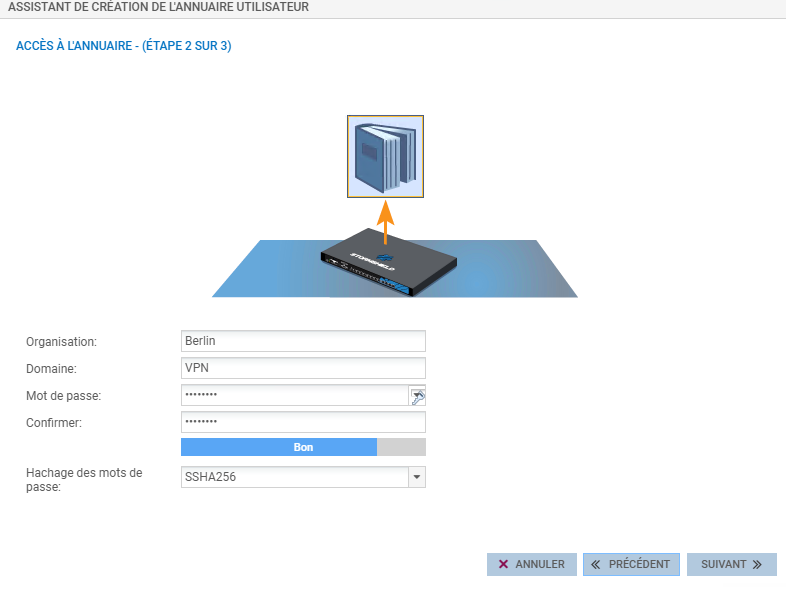The width and height of the screenshot is (786, 589).
Task: Go back with the Précédent button
Action: tap(631, 564)
